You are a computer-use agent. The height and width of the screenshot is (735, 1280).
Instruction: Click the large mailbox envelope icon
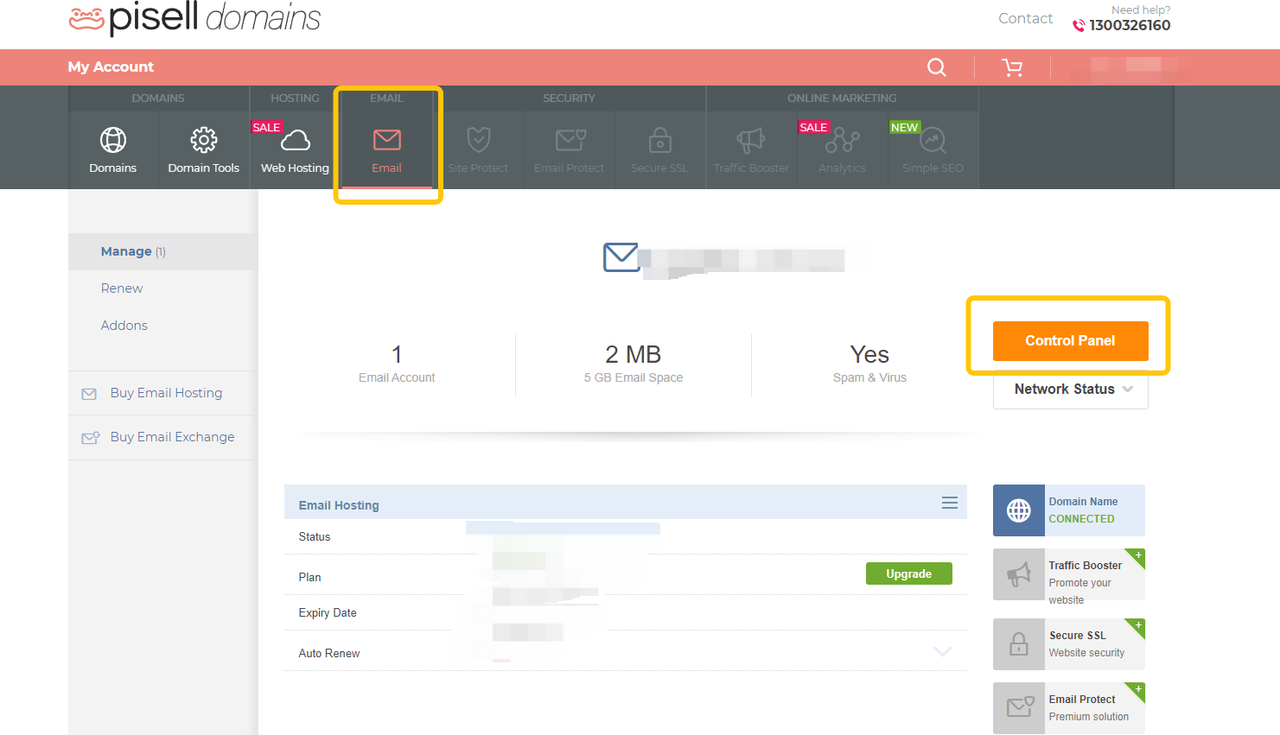[621, 258]
